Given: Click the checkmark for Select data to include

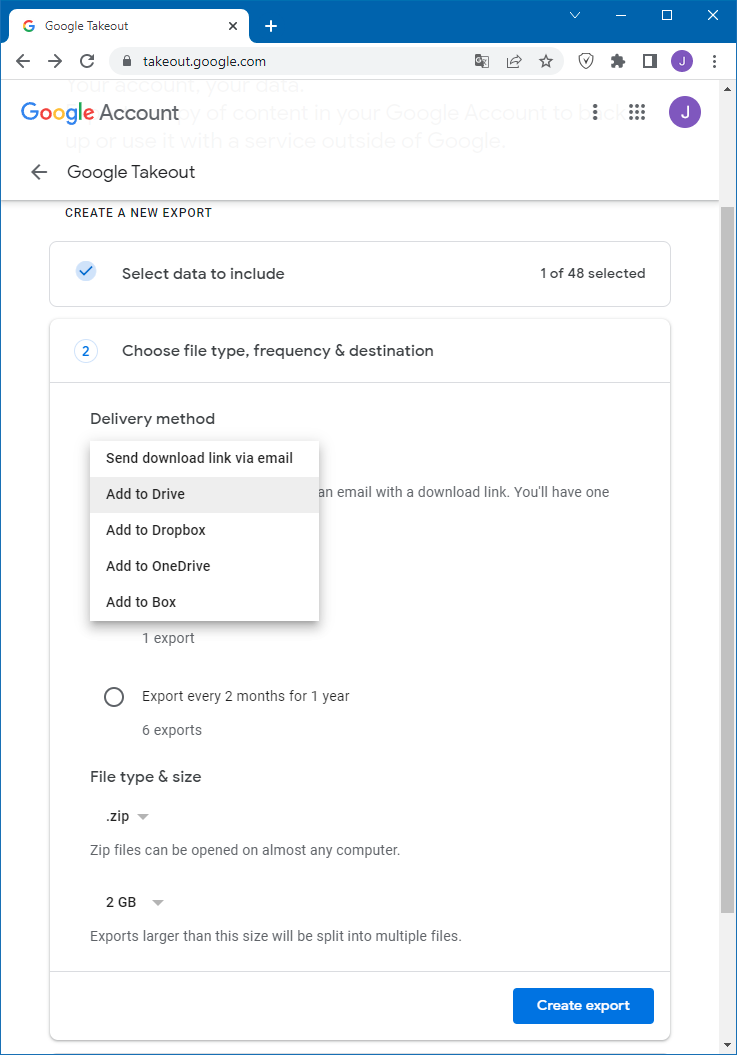Looking at the screenshot, I should point(85,271).
